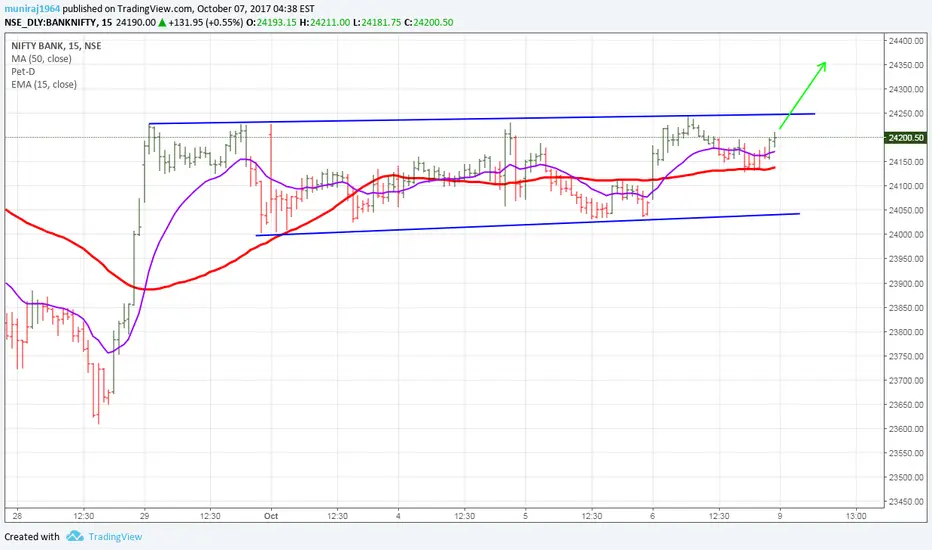Click the open value O:24193.15
The image size is (932, 550).
pyautogui.click(x=271, y=23)
